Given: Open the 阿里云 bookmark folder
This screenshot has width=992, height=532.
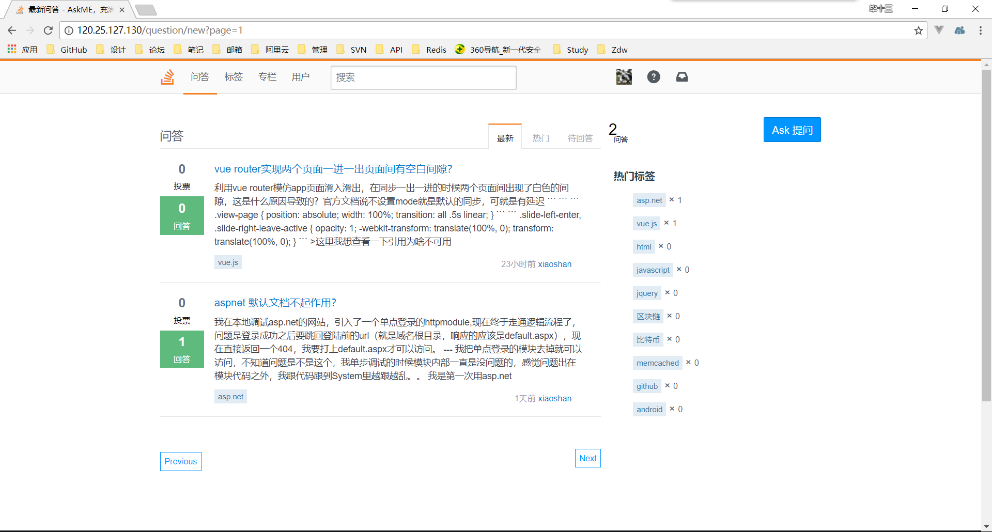Looking at the screenshot, I should [270, 49].
